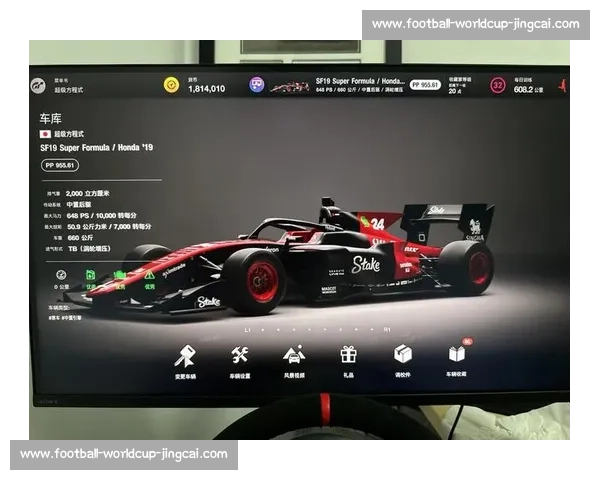Click the gold credits coin icon
This screenshot has height=480, width=600.
click(x=171, y=85)
